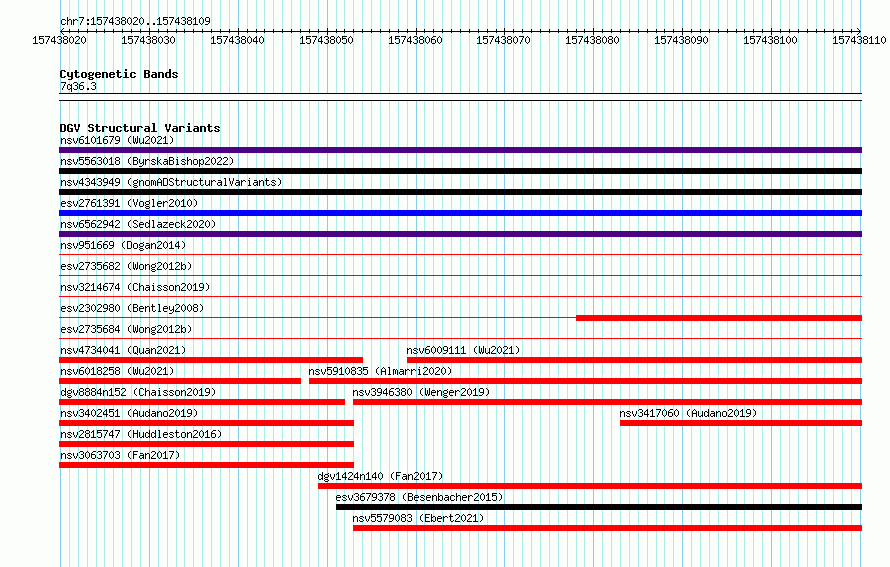The image size is (890, 567).
Task: Click the purple bar for nsv6562942
Action: [460, 234]
